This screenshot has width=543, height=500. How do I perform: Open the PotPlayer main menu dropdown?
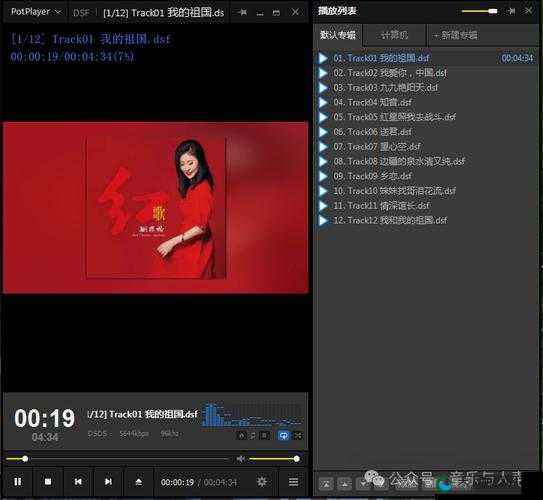pos(36,12)
